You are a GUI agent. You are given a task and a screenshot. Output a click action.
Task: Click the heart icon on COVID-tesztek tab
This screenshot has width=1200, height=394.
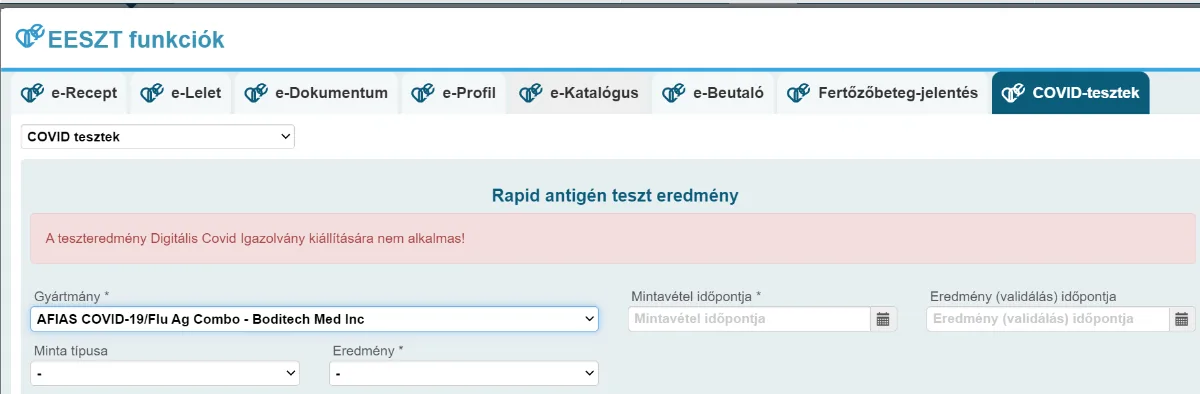click(1014, 93)
